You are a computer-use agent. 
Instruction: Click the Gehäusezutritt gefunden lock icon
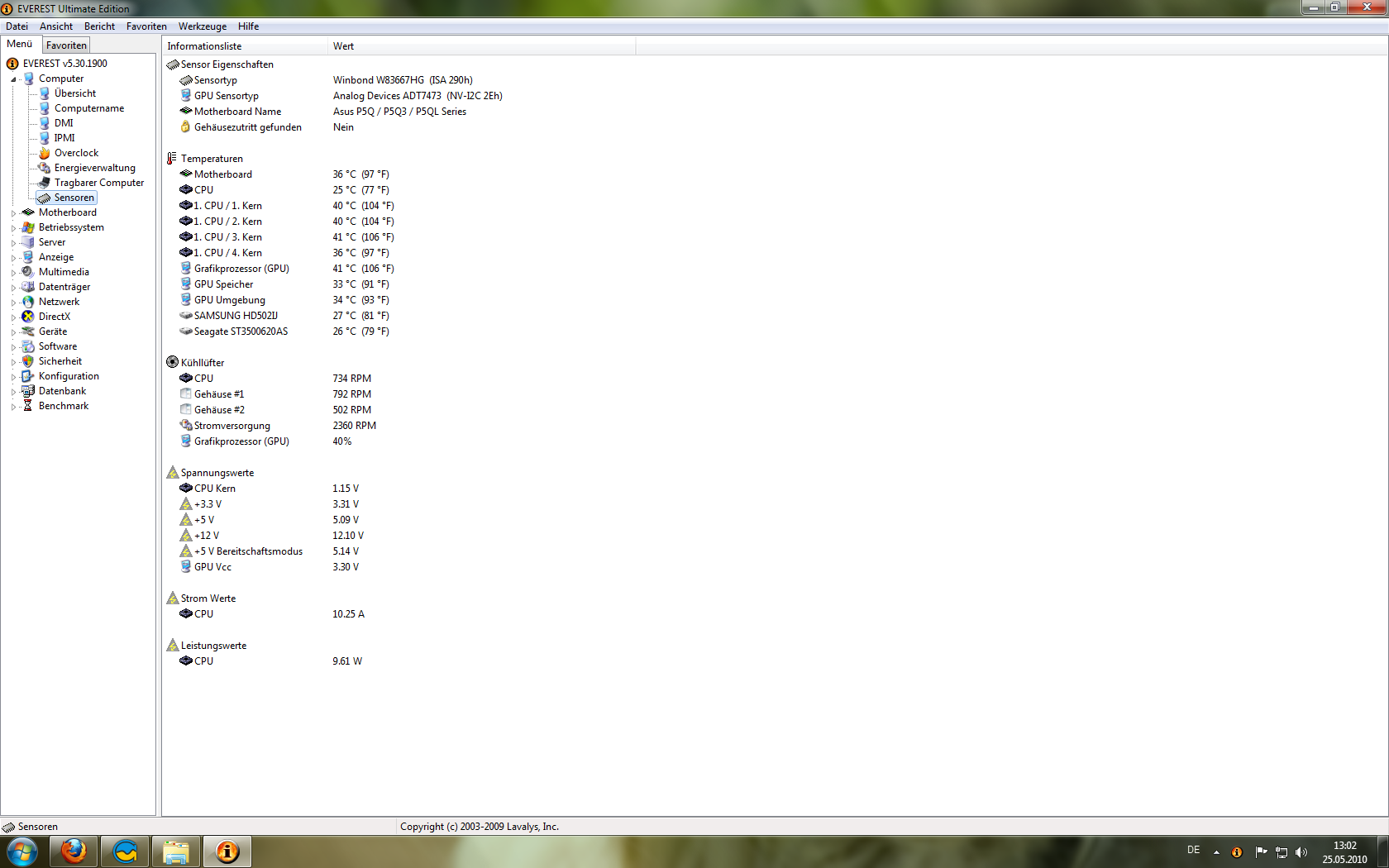point(186,127)
